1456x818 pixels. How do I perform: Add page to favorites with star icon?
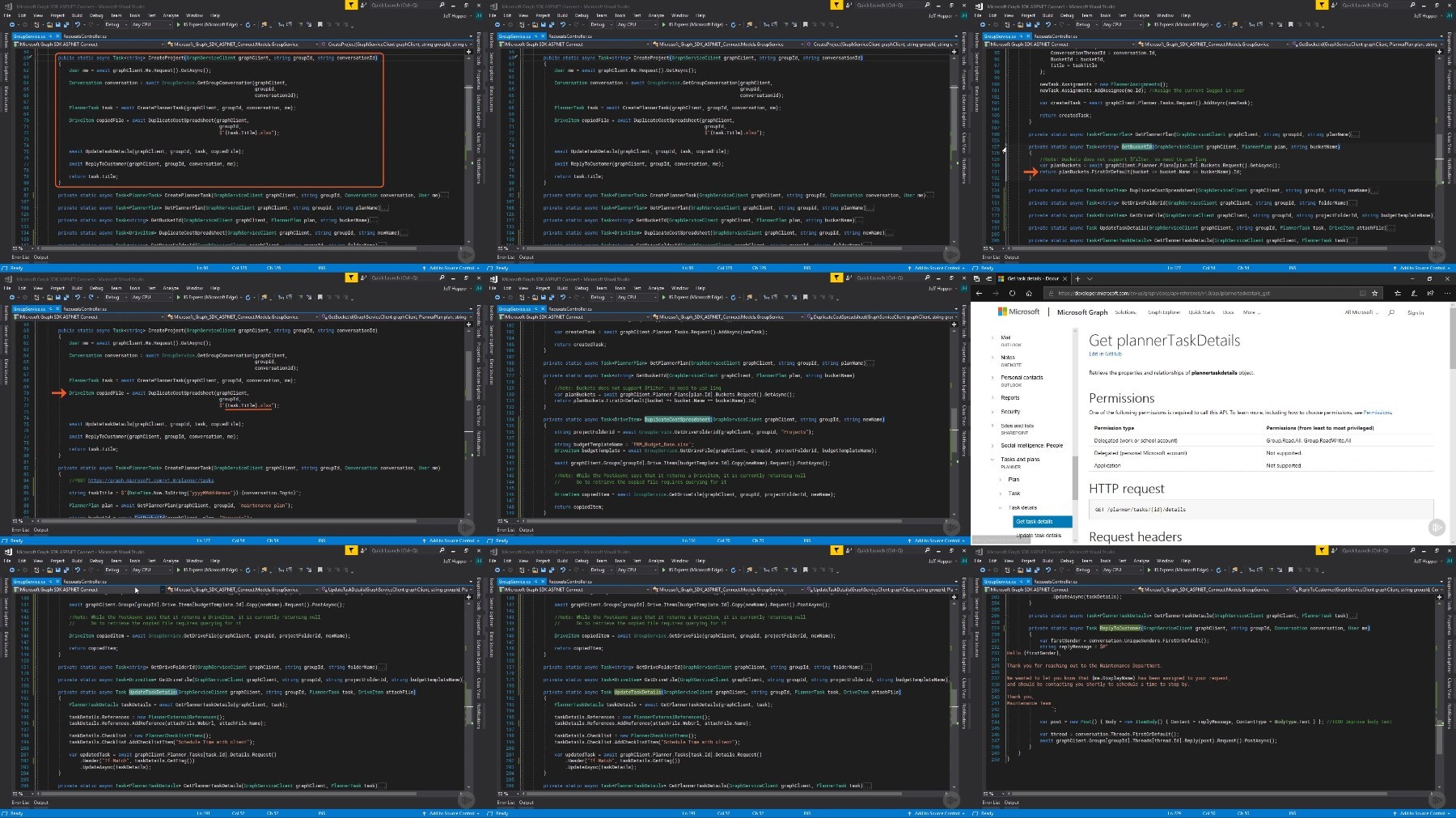[x=1374, y=293]
